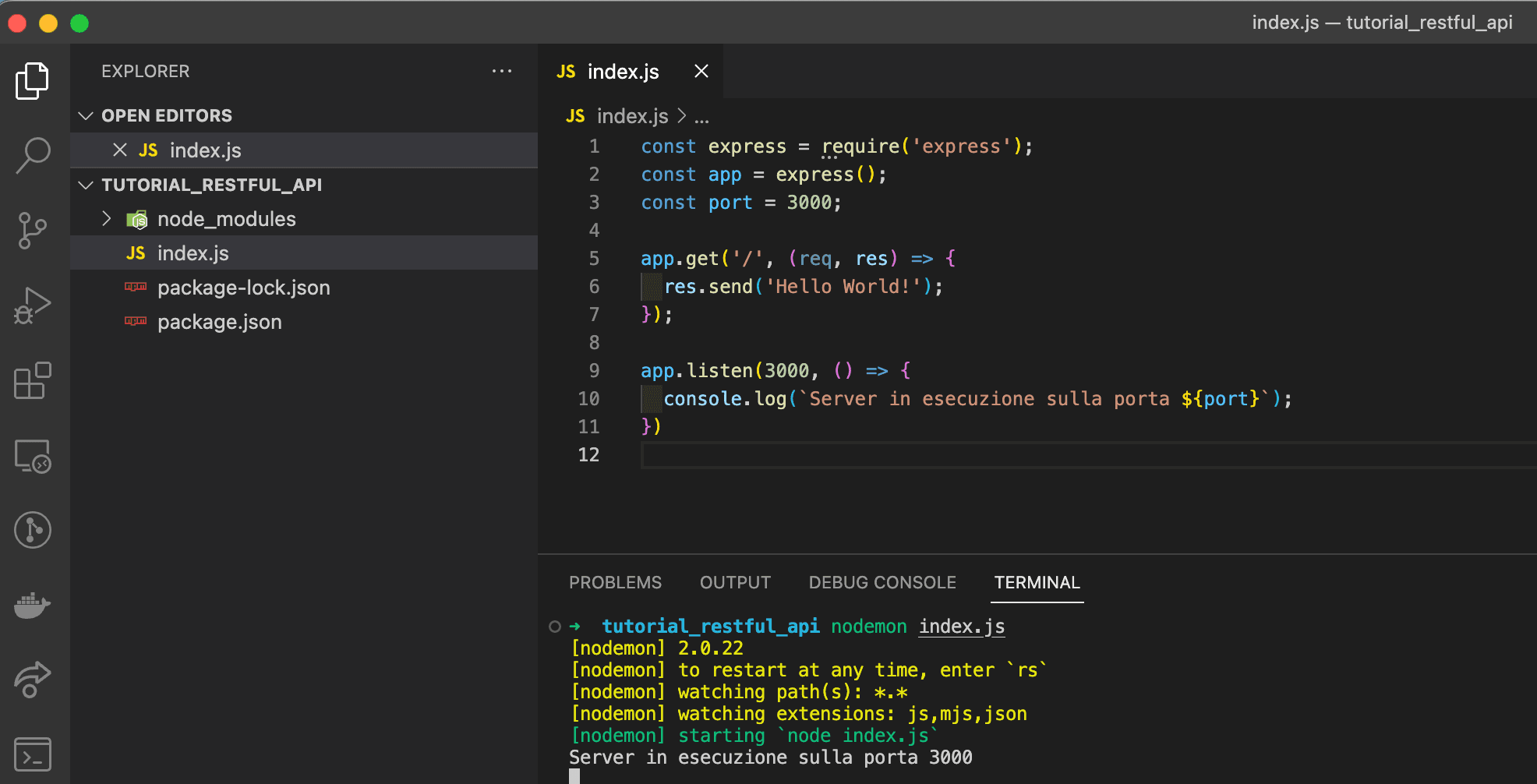Place cursor on empty line 12
1537x784 pixels.
click(x=1089, y=455)
